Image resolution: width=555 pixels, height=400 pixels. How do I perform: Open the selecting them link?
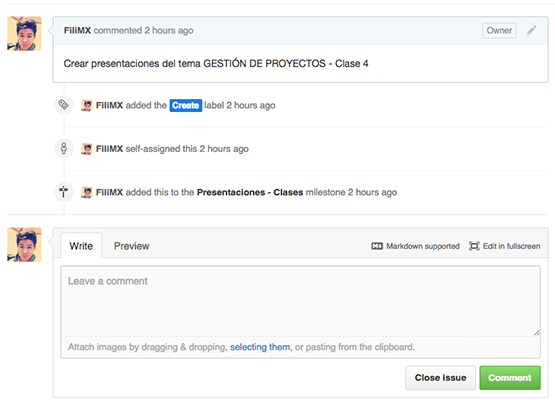[x=260, y=347]
